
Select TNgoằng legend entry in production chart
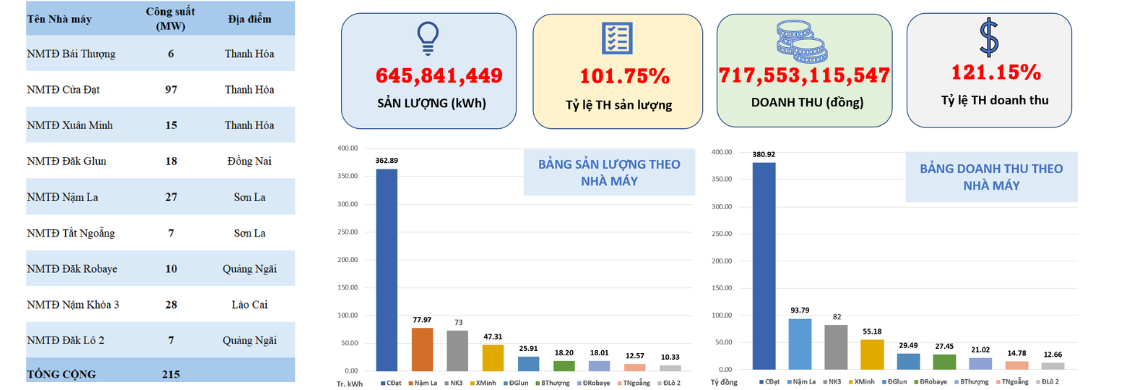[x=633, y=383]
